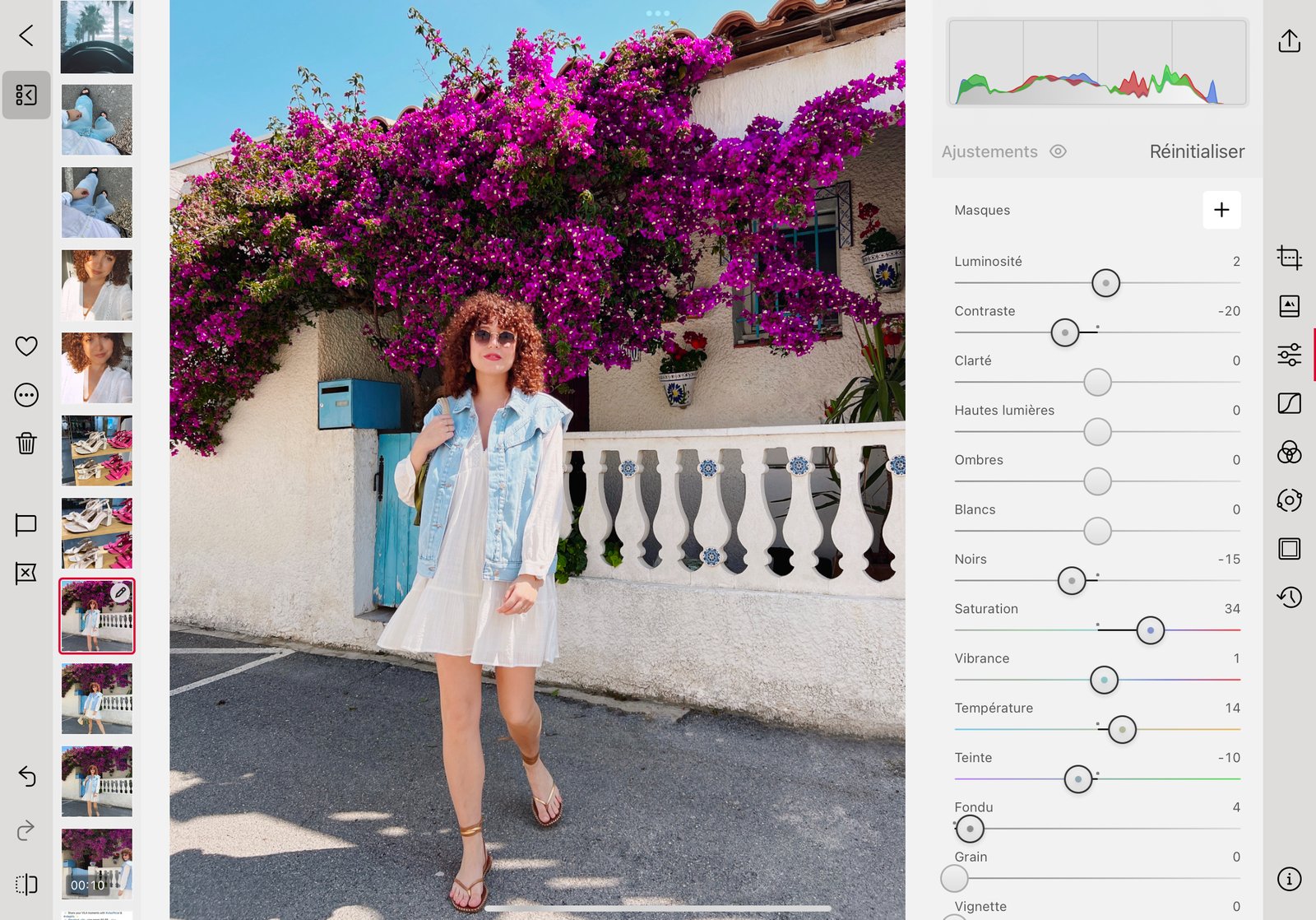Add a new mask with plus button
Screen dimensions: 1316x920
[x=1221, y=210]
